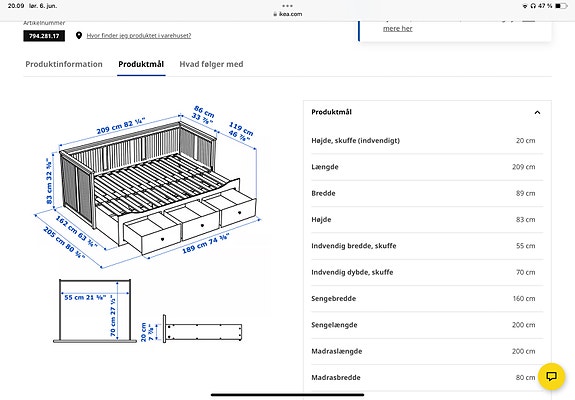
Task: Select the Længde row label
Action: pyautogui.click(x=325, y=167)
